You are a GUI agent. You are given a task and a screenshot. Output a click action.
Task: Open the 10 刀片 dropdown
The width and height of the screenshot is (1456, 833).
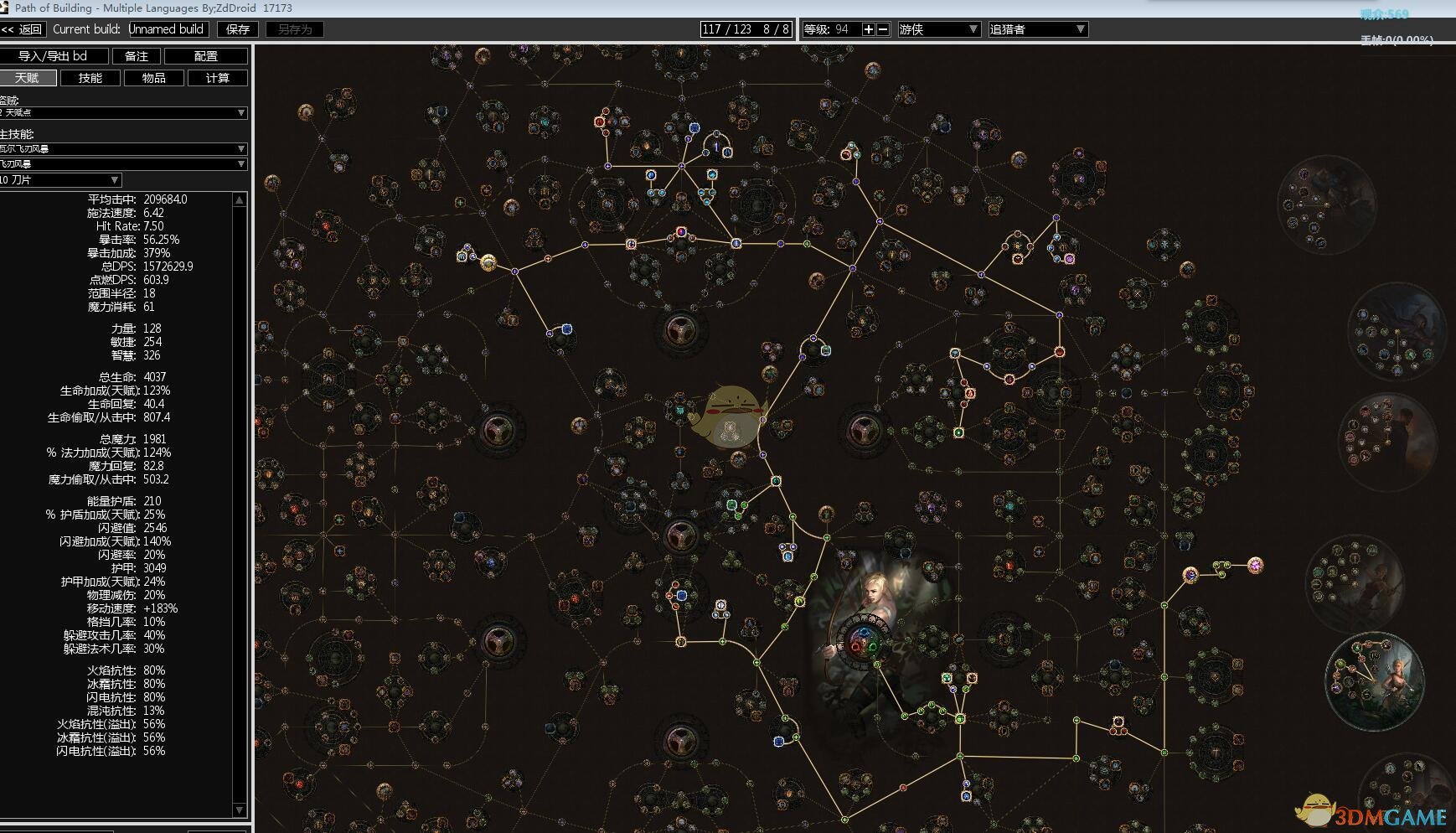(60, 180)
